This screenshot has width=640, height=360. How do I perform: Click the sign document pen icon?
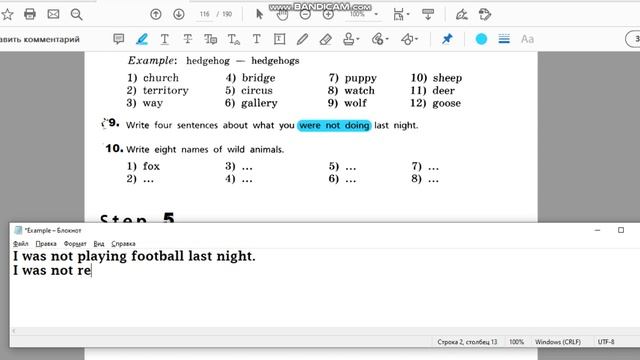click(x=462, y=15)
